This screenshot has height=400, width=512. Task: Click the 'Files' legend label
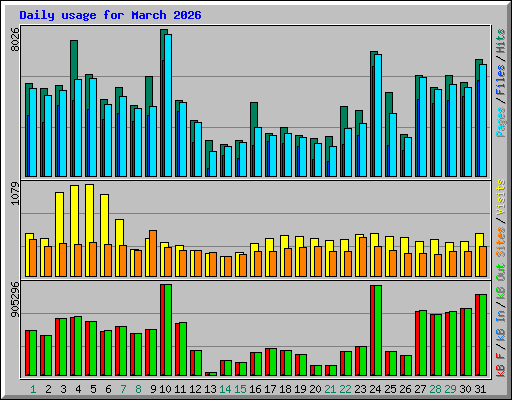coord(500,80)
